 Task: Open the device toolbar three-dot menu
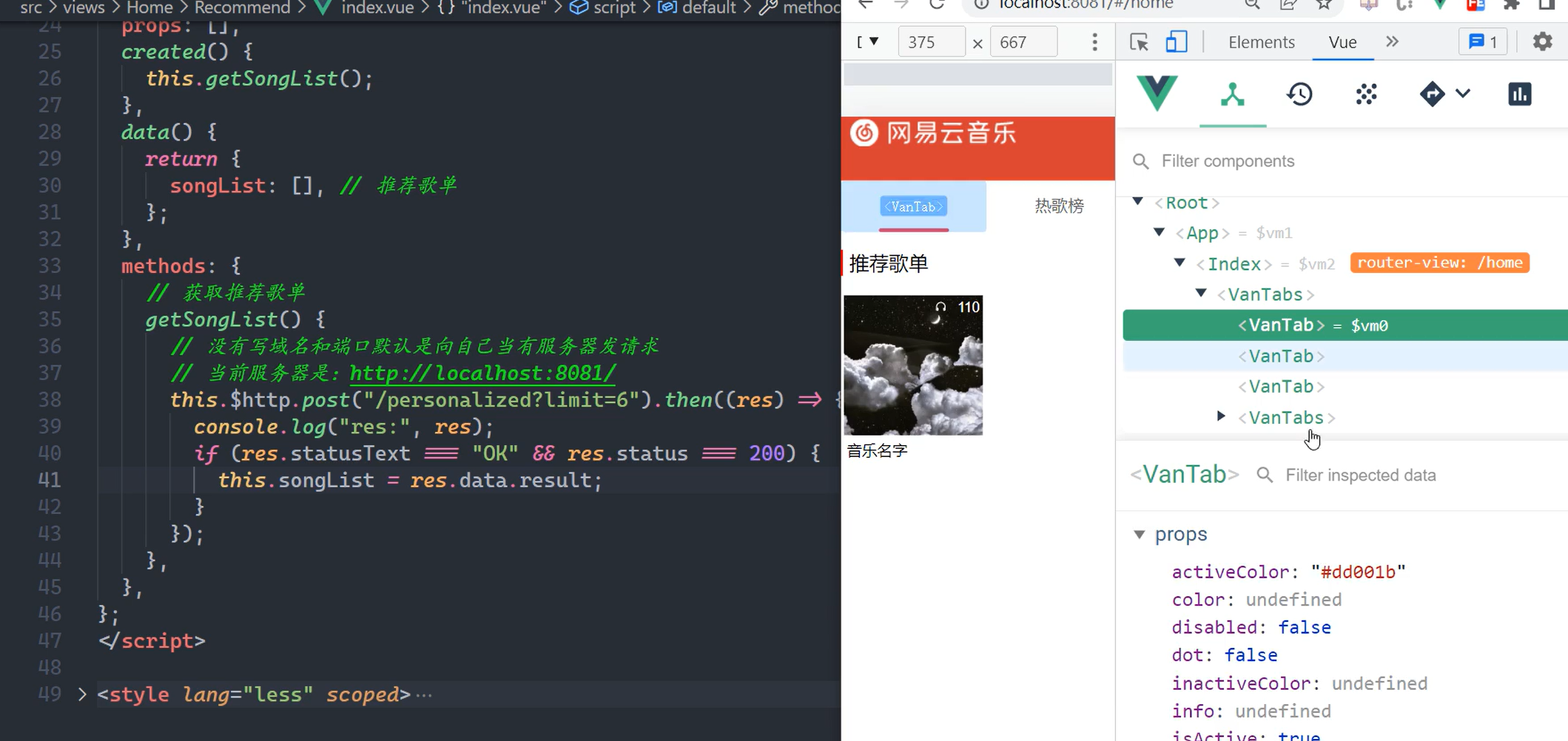pyautogui.click(x=1094, y=41)
